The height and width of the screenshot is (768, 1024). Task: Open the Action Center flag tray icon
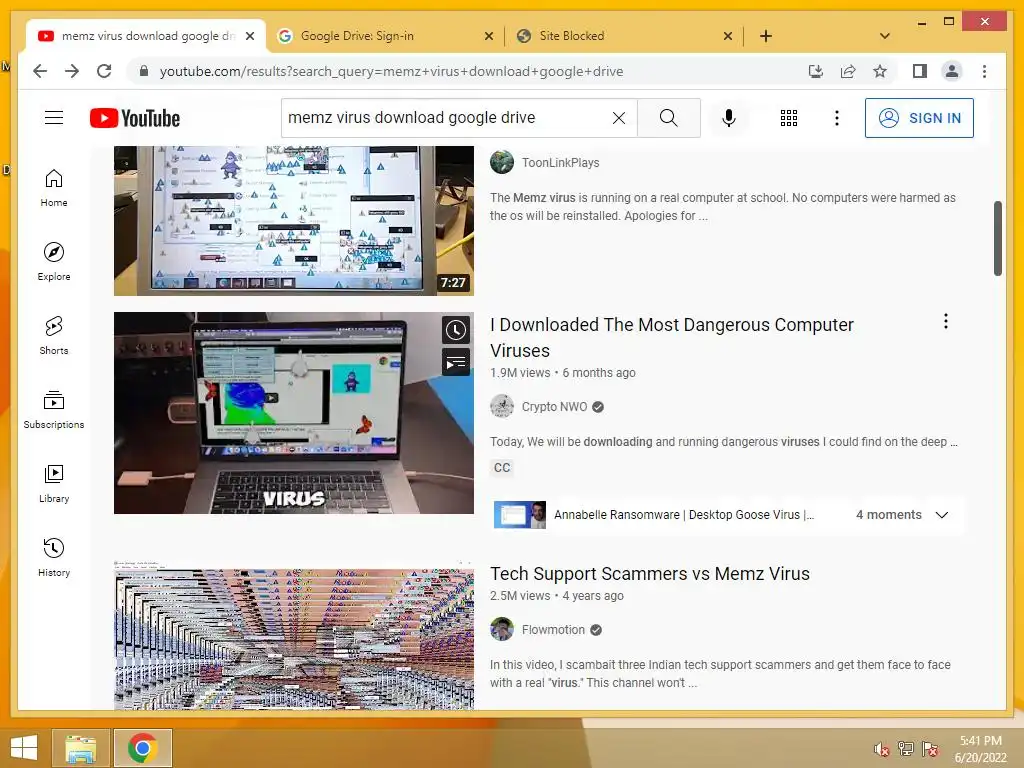pos(930,749)
